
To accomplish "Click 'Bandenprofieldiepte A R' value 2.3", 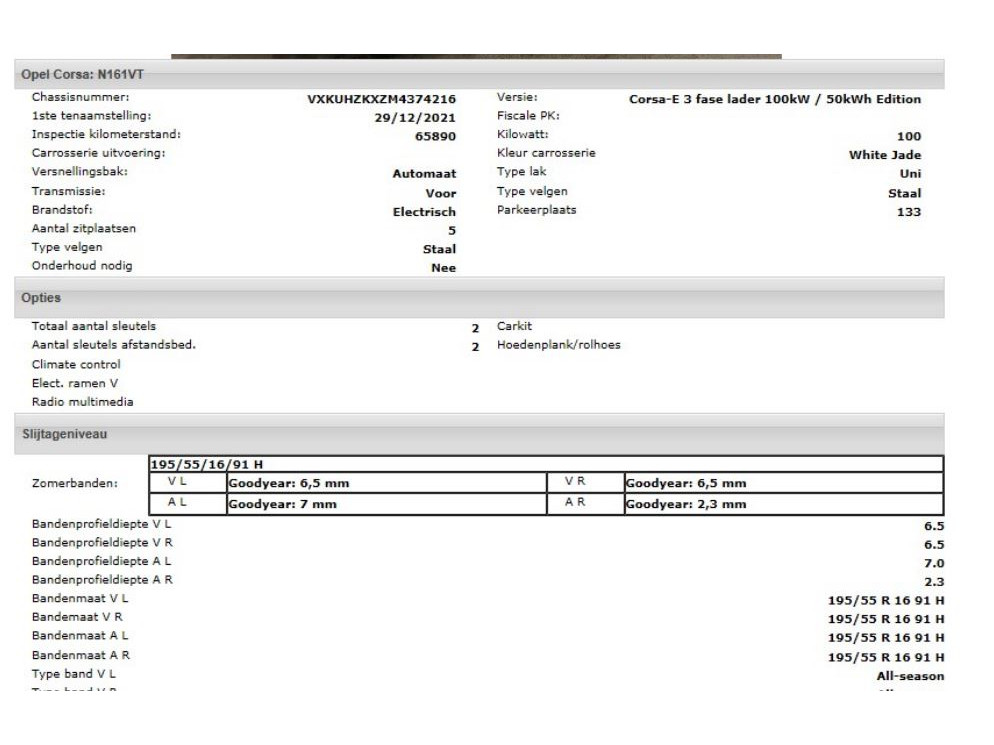I will (934, 581).
